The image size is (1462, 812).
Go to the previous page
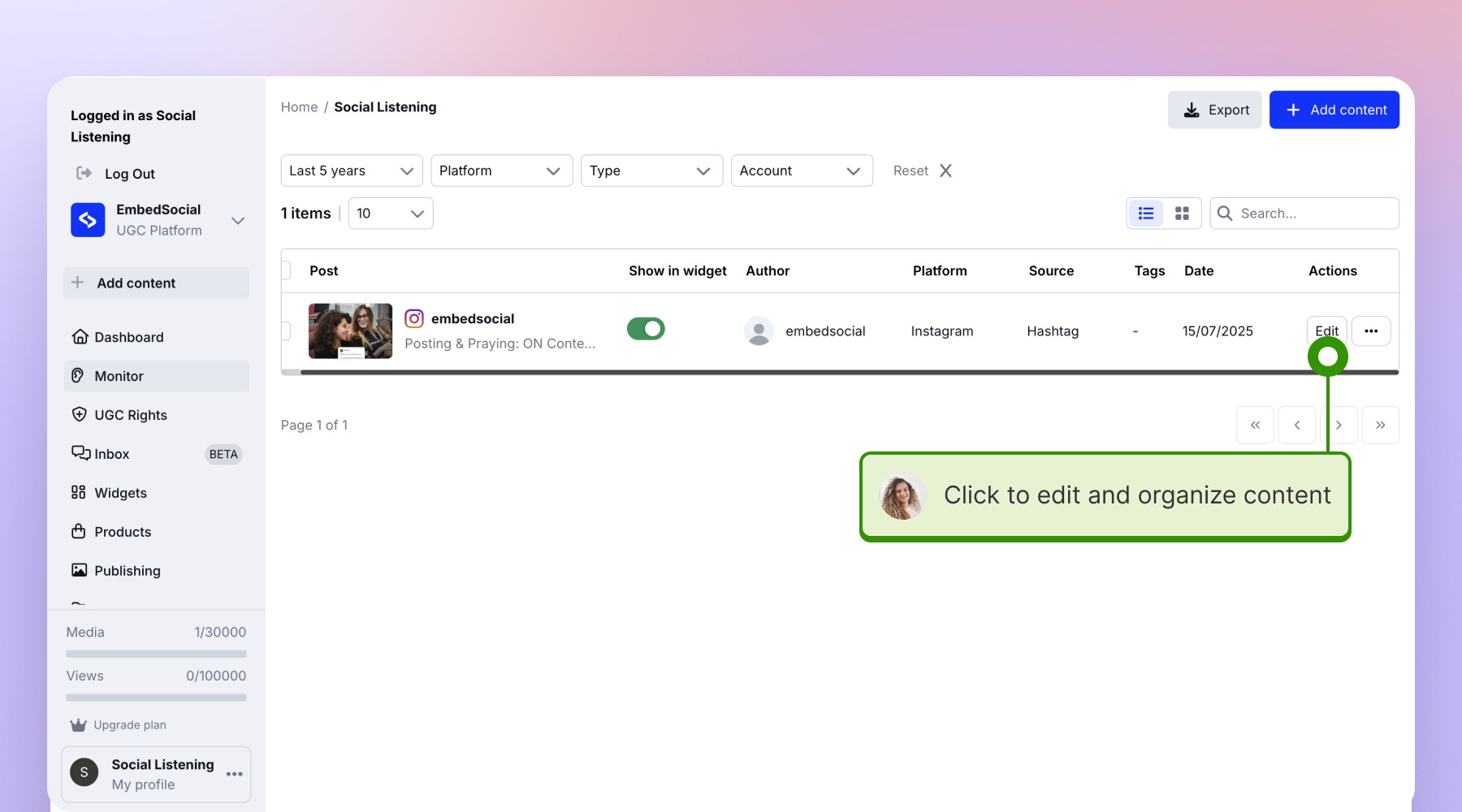(1297, 425)
